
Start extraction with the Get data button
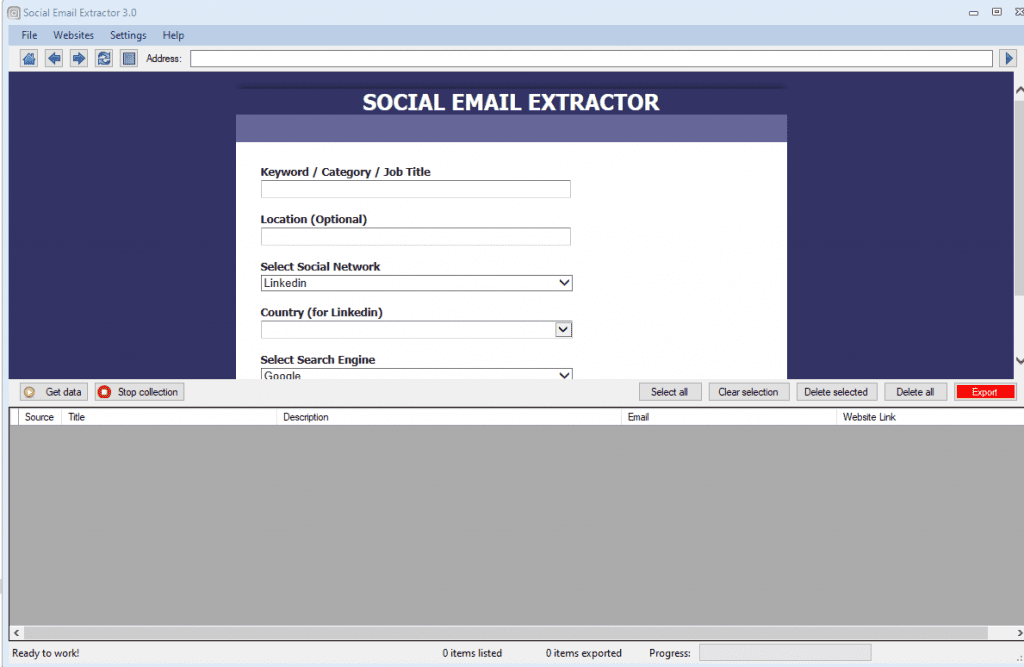pyautogui.click(x=54, y=392)
